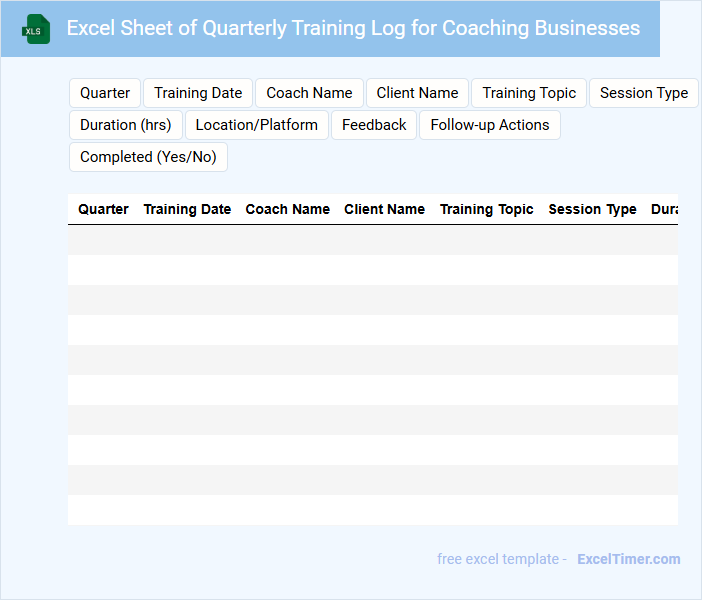Select the Location/Platform tag
The height and width of the screenshot is (600, 702).
(257, 125)
